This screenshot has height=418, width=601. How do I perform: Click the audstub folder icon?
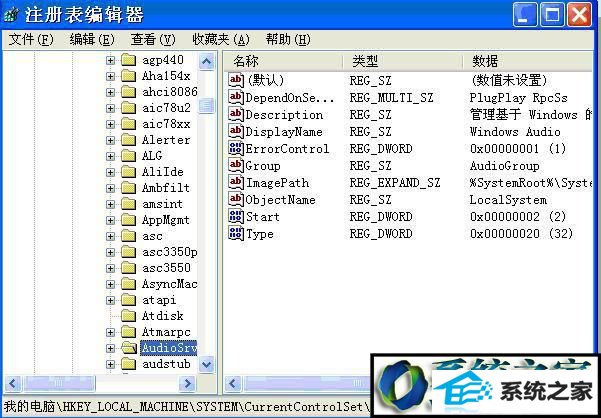[128, 364]
